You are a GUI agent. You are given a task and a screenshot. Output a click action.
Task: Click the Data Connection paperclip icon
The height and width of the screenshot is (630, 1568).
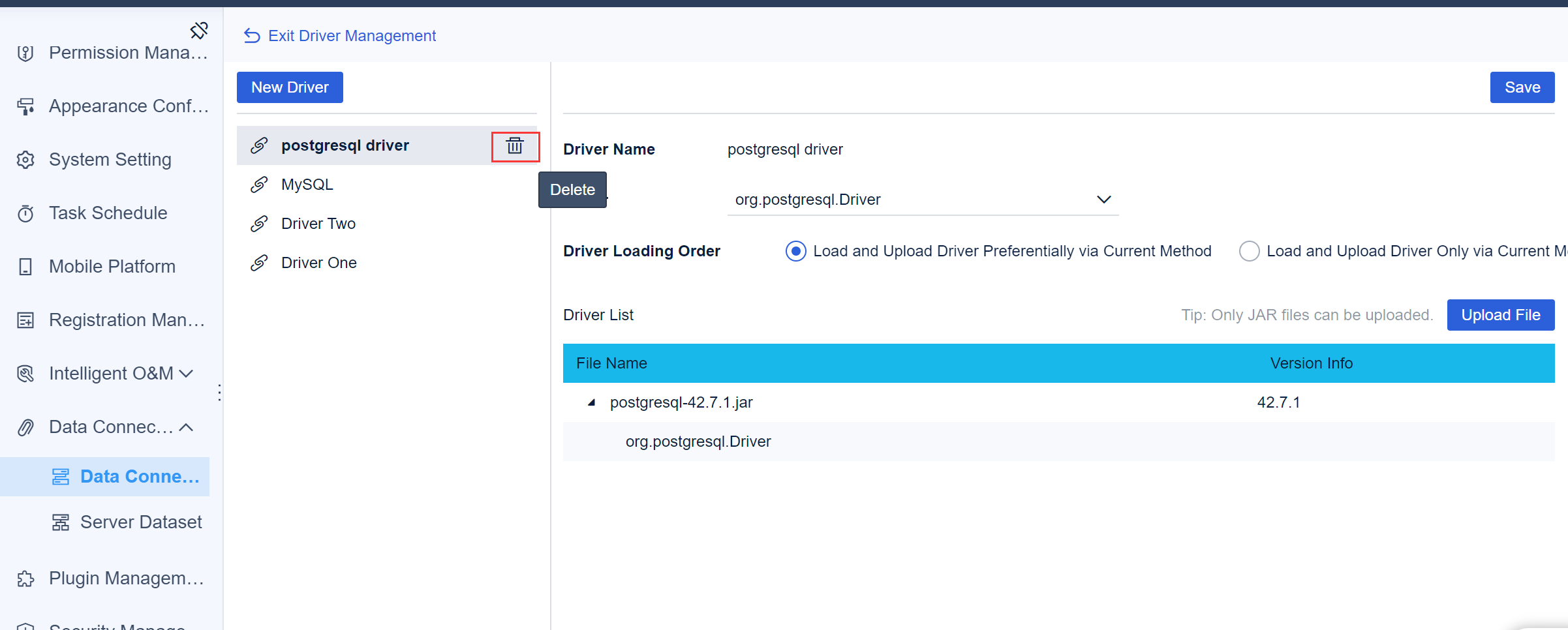click(x=25, y=427)
